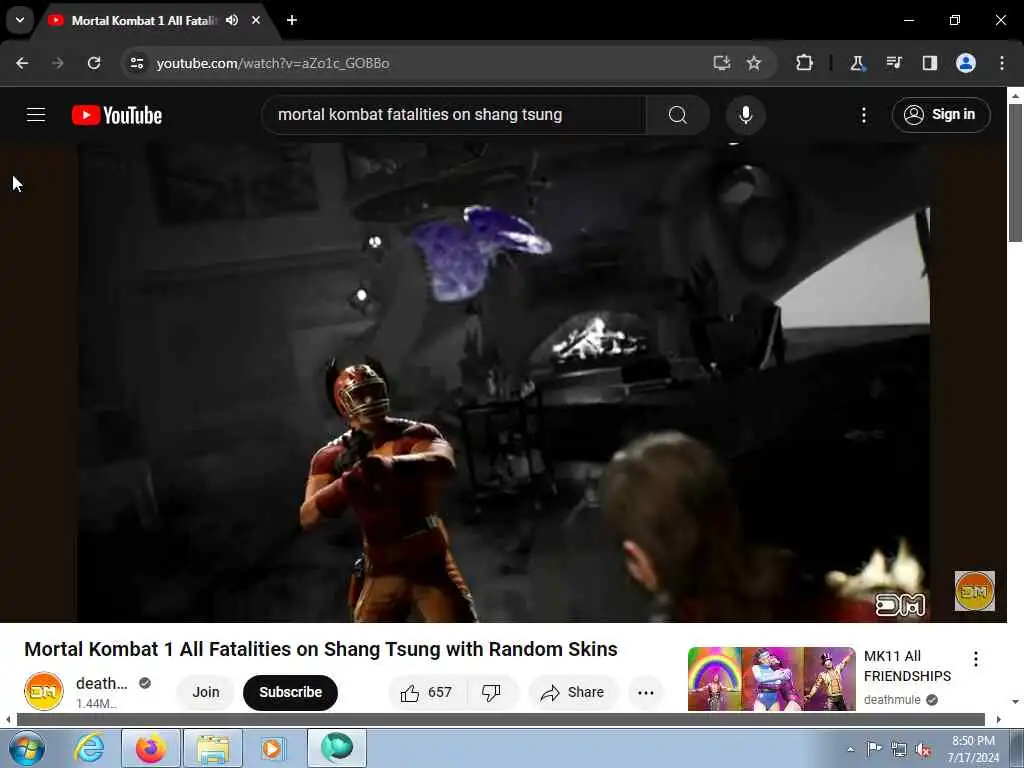Click the search magnifier button

pyautogui.click(x=678, y=115)
